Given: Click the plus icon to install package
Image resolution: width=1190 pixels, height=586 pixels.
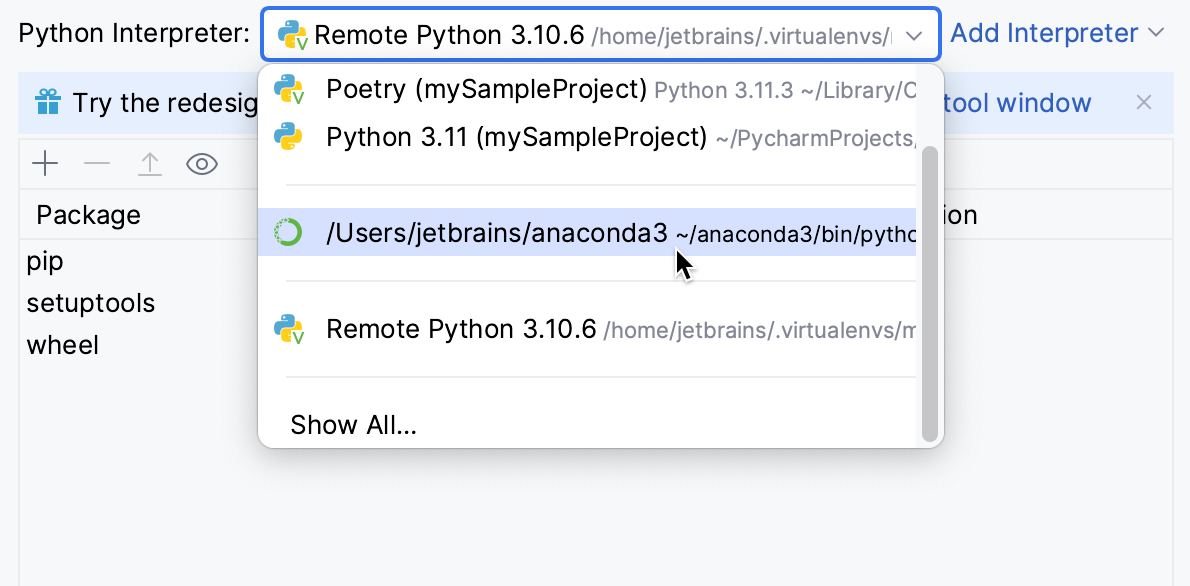Looking at the screenshot, I should [45, 164].
